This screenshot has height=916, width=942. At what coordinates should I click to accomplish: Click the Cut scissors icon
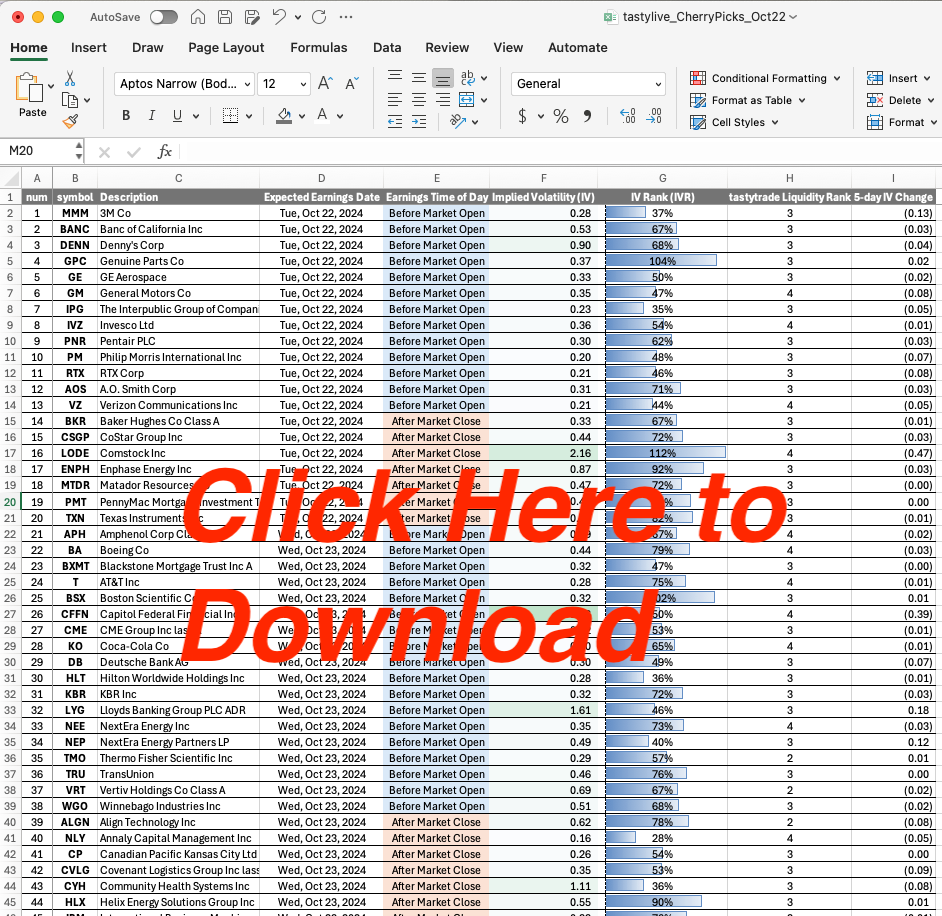point(70,79)
